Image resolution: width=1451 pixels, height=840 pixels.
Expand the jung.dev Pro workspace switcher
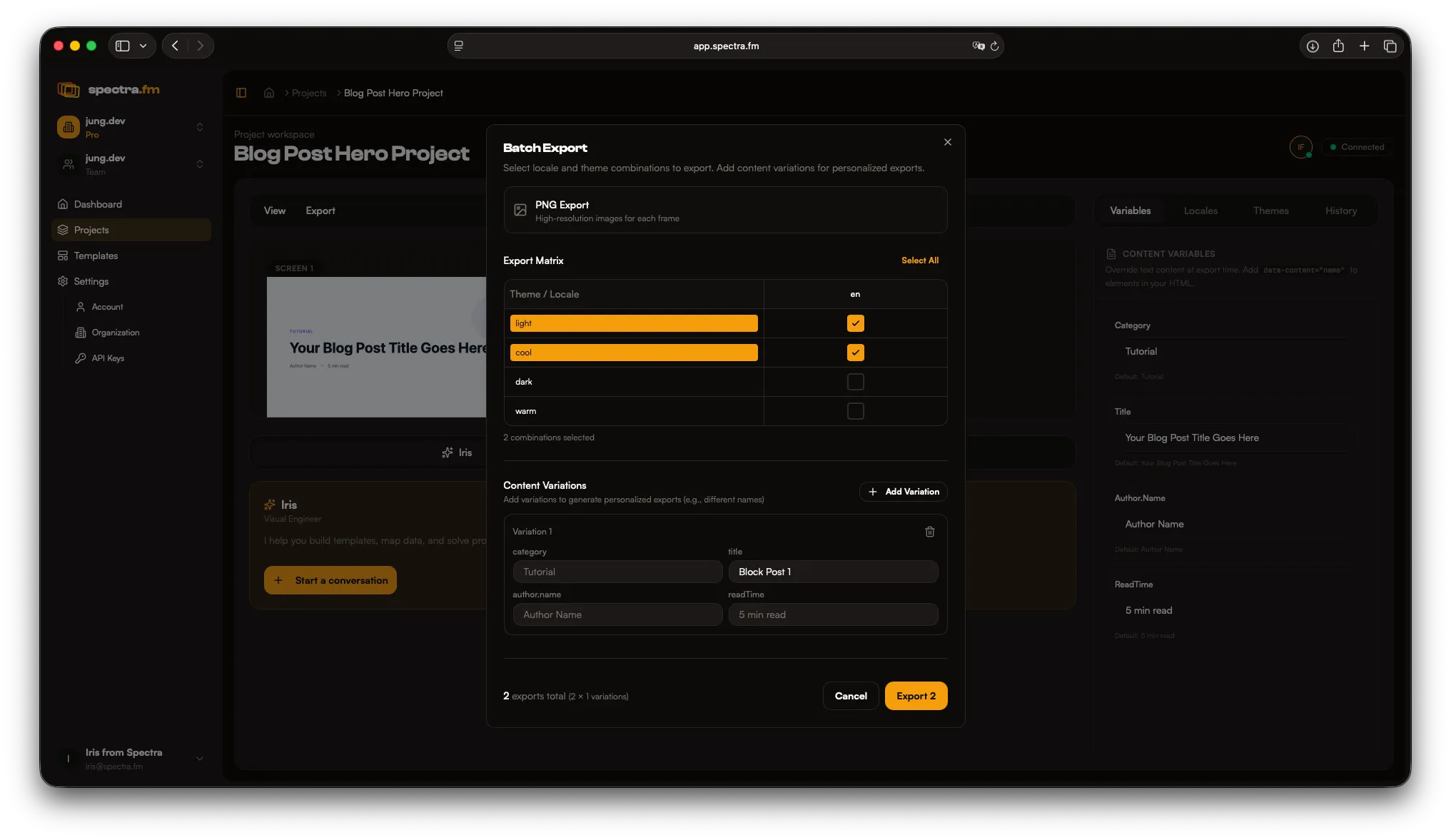[200, 127]
